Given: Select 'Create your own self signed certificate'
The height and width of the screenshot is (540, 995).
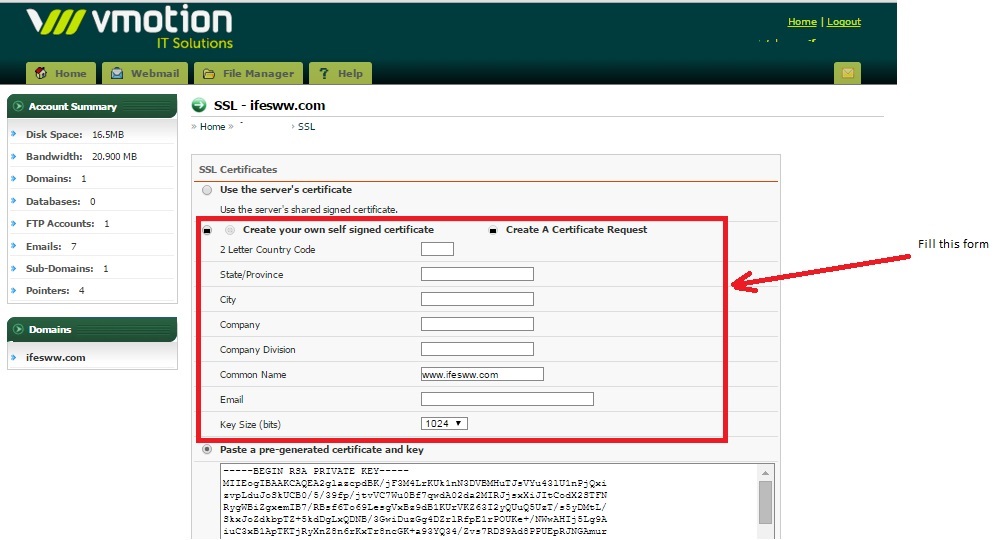Looking at the screenshot, I should click(x=231, y=230).
